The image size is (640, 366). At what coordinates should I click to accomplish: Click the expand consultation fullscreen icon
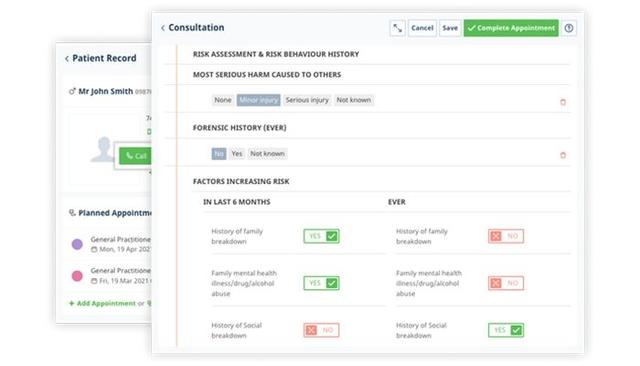(397, 28)
